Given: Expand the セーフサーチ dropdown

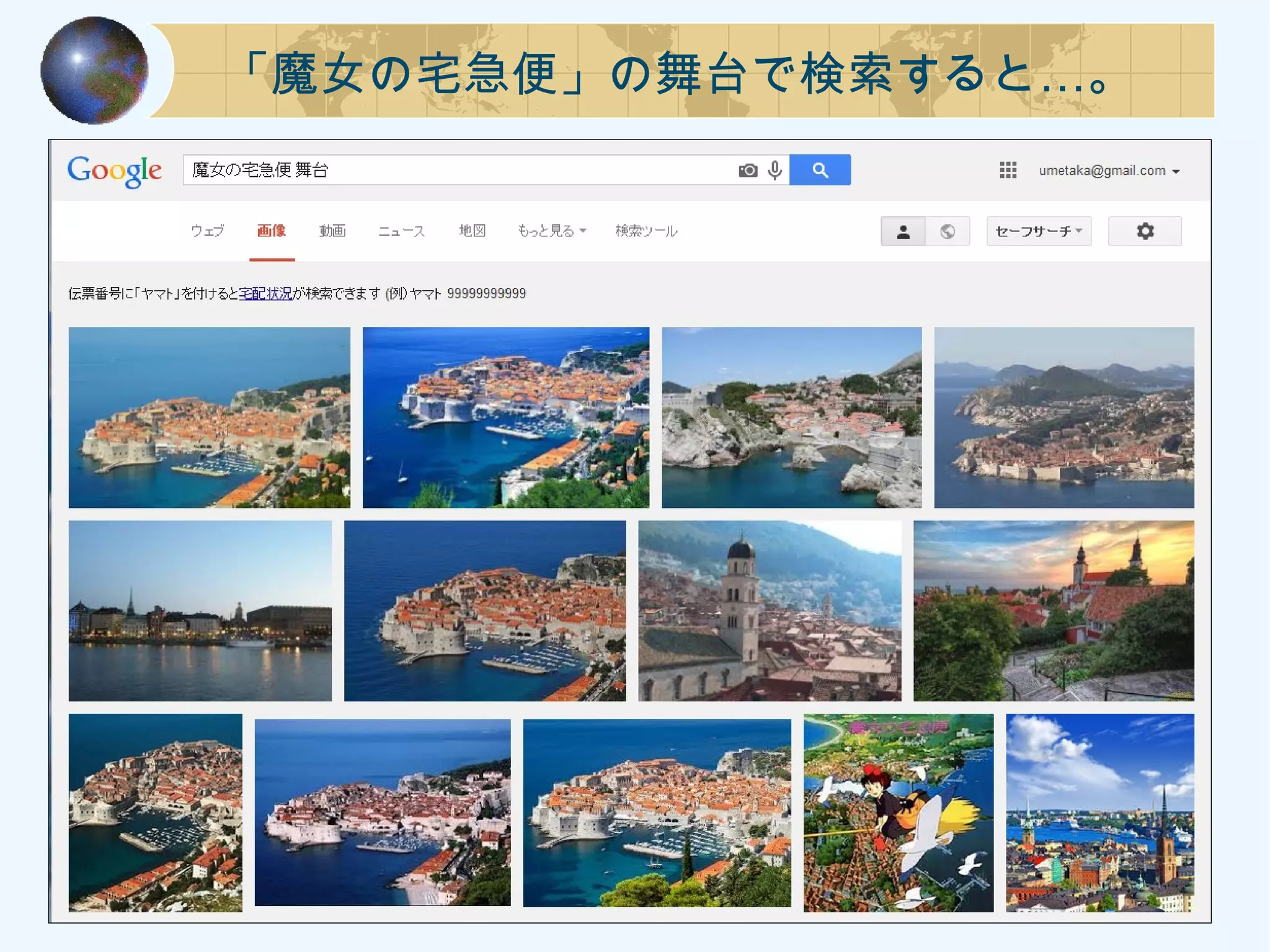Looking at the screenshot, I should pyautogui.click(x=1039, y=231).
